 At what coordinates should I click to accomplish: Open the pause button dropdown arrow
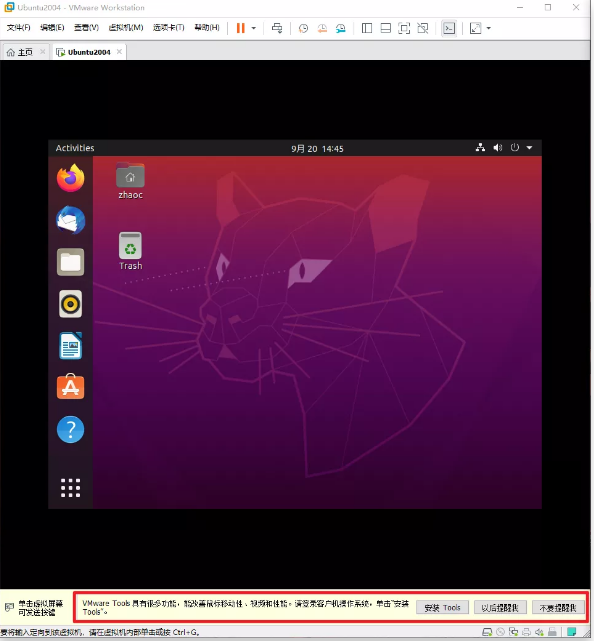253,28
